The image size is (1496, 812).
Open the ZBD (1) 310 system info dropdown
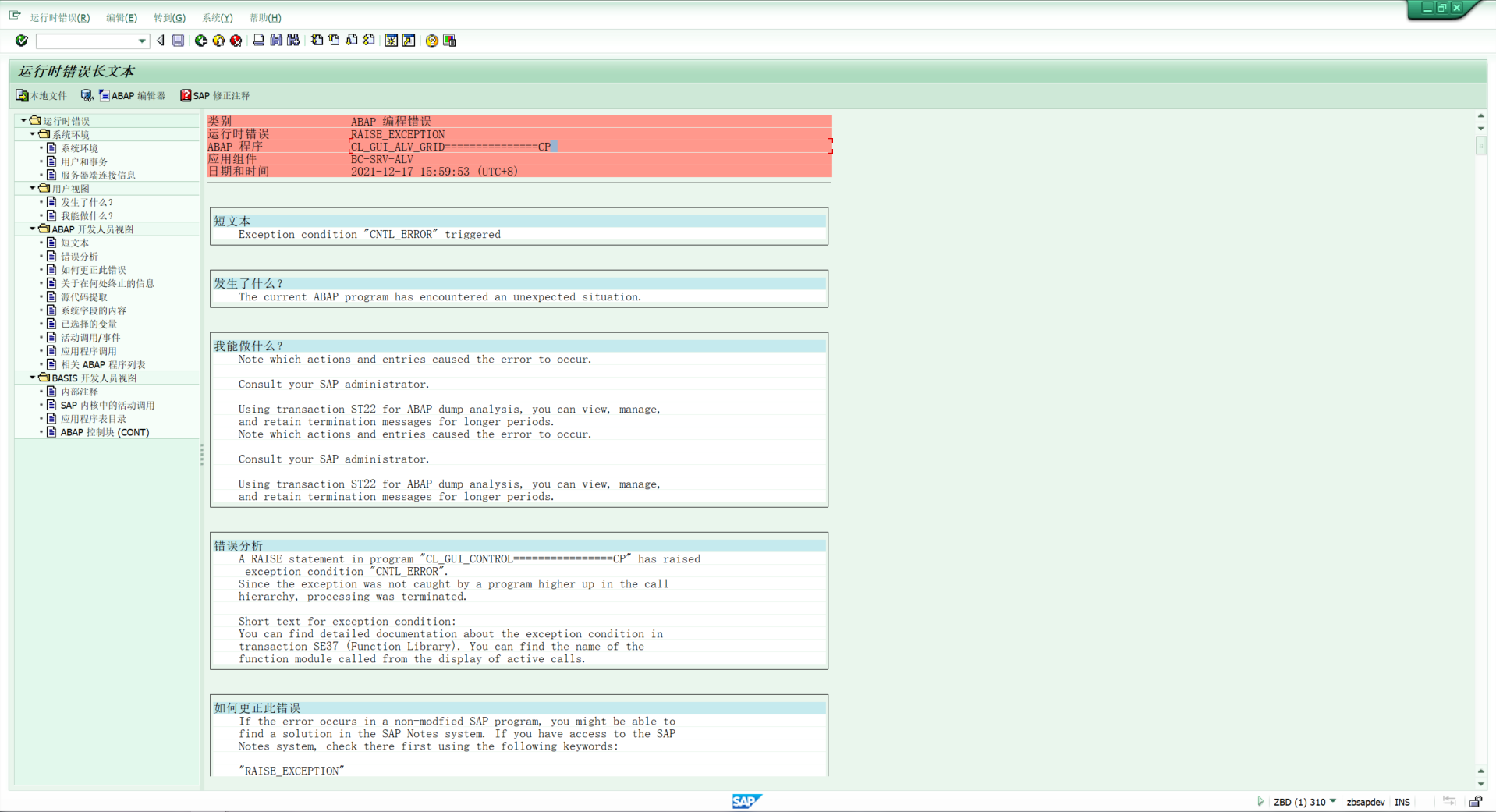pos(1333,801)
